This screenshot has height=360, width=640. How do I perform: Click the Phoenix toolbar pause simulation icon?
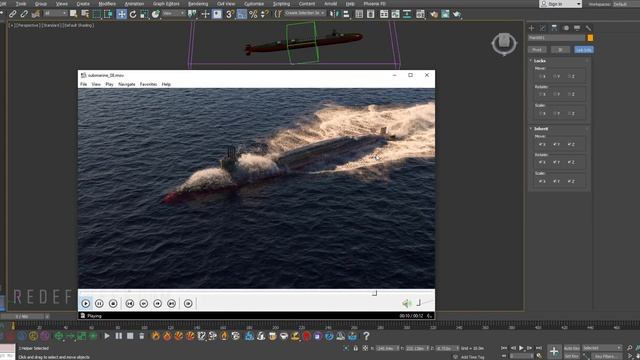118,336
